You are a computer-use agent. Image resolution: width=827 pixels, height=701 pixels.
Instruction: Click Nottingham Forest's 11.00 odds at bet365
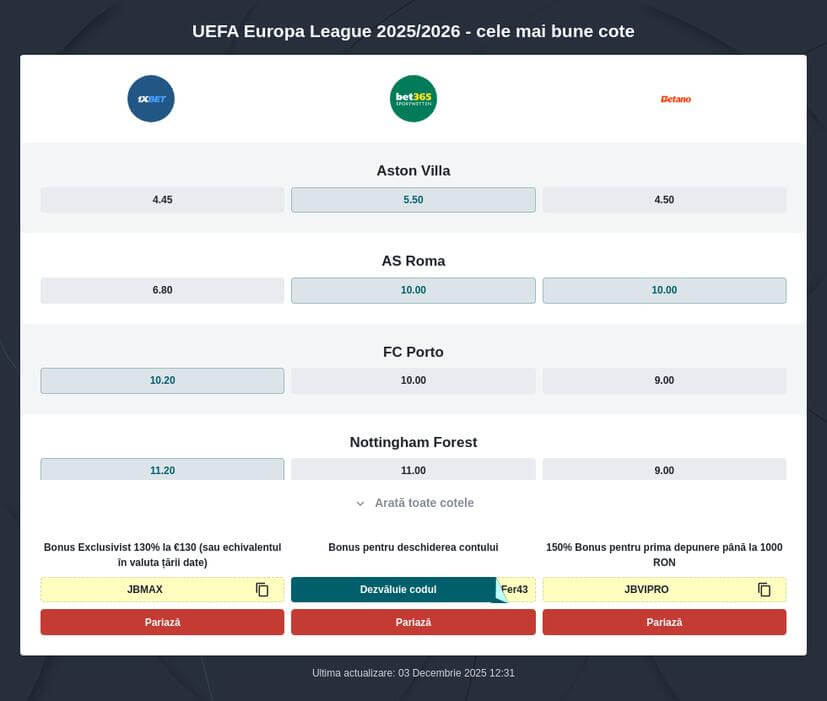[413, 469]
